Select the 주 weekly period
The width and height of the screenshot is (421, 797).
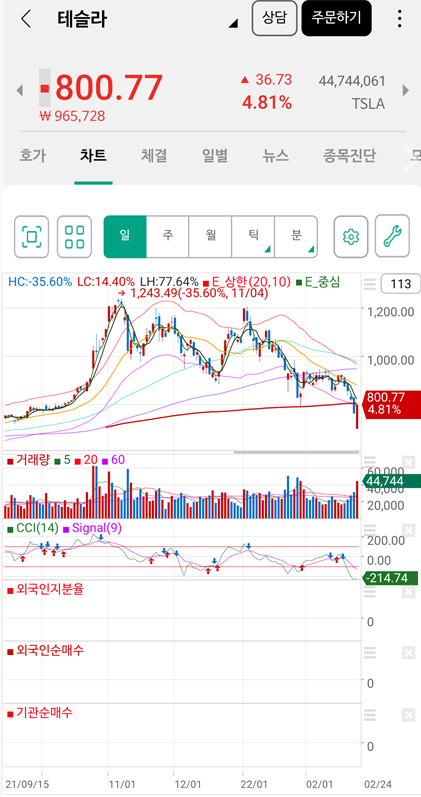pos(168,236)
